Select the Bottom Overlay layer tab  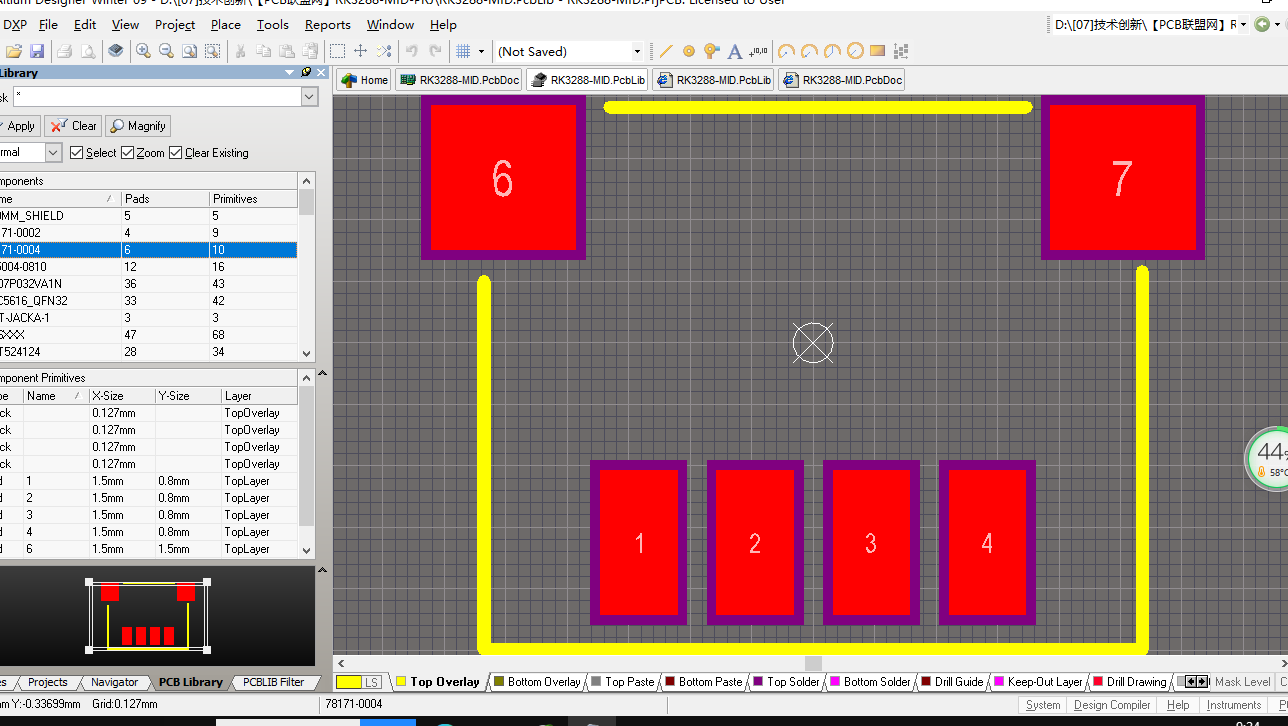pyautogui.click(x=536, y=682)
